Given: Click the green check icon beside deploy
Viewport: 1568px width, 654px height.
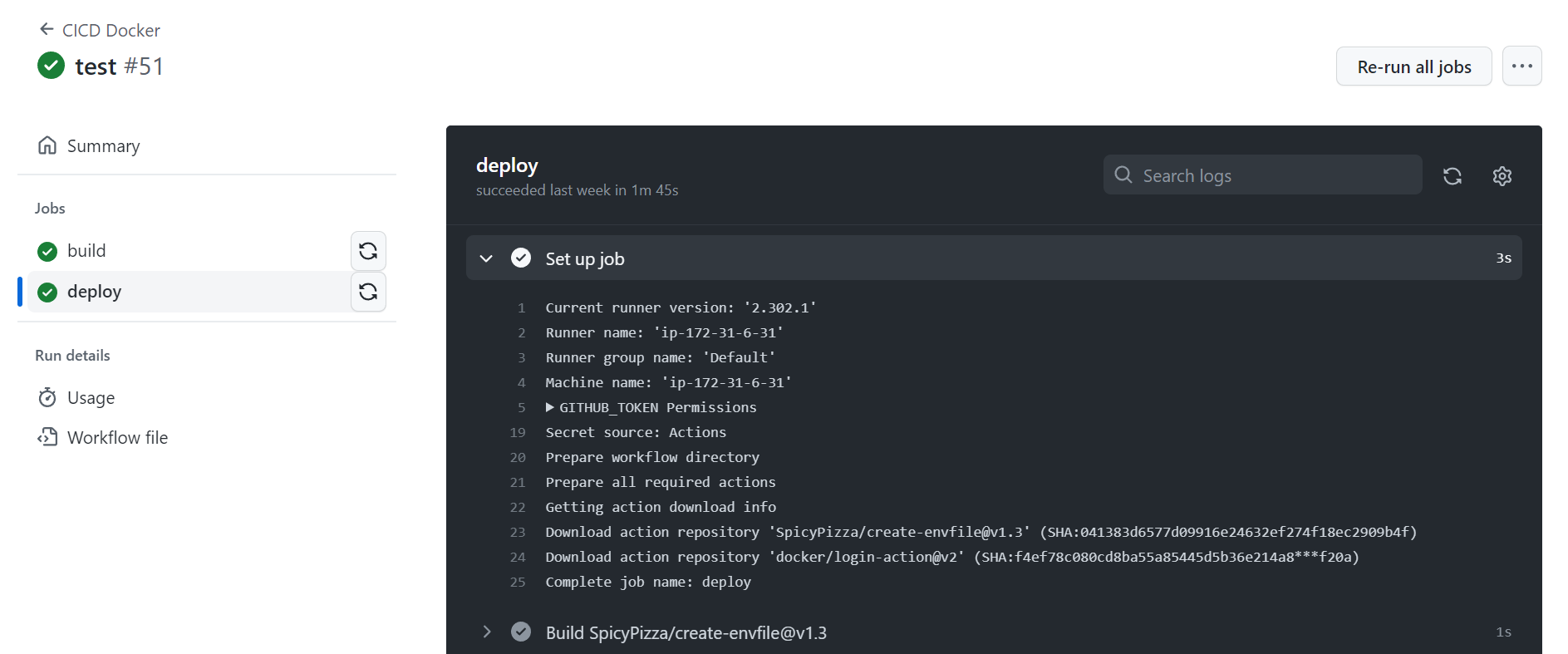Looking at the screenshot, I should click(x=47, y=292).
